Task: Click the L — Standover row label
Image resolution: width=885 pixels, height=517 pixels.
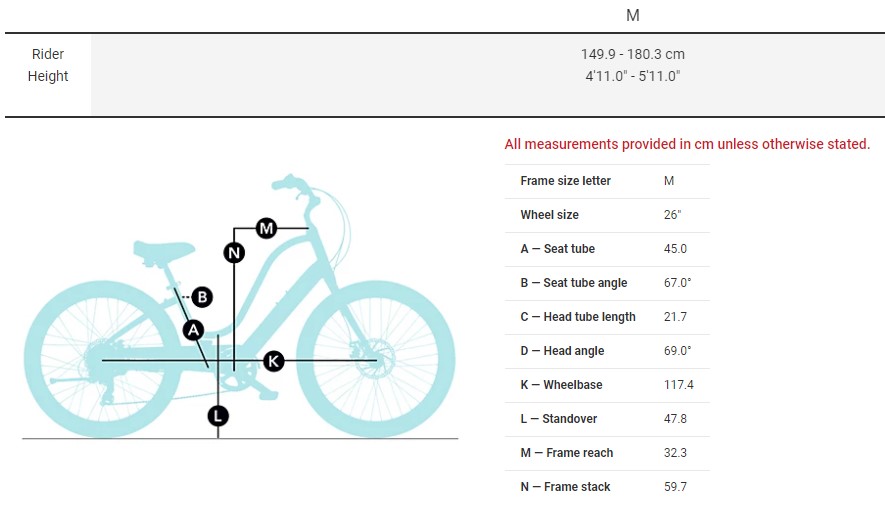Action: tap(560, 419)
